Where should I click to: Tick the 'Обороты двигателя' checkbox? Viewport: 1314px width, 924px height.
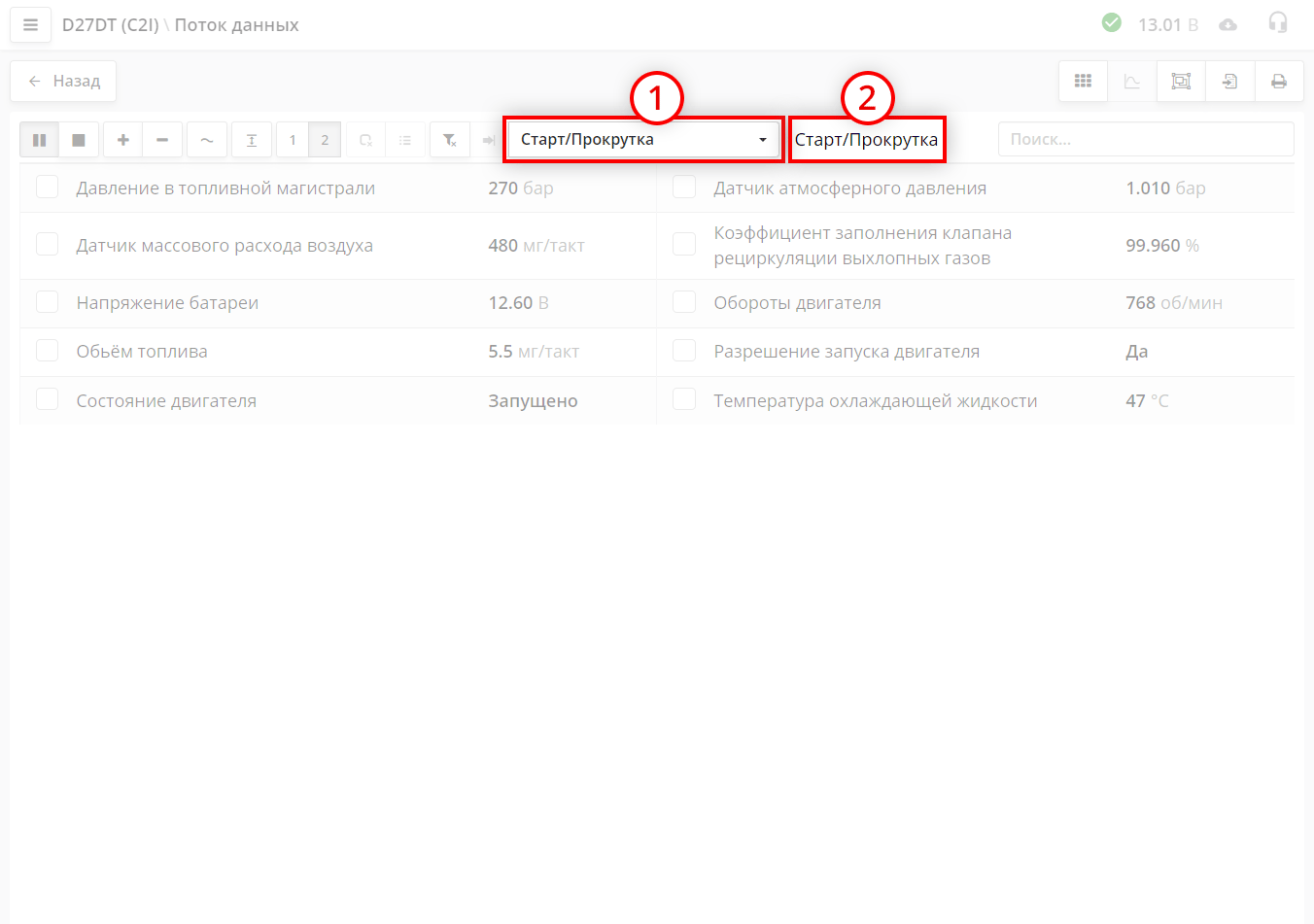point(684,302)
